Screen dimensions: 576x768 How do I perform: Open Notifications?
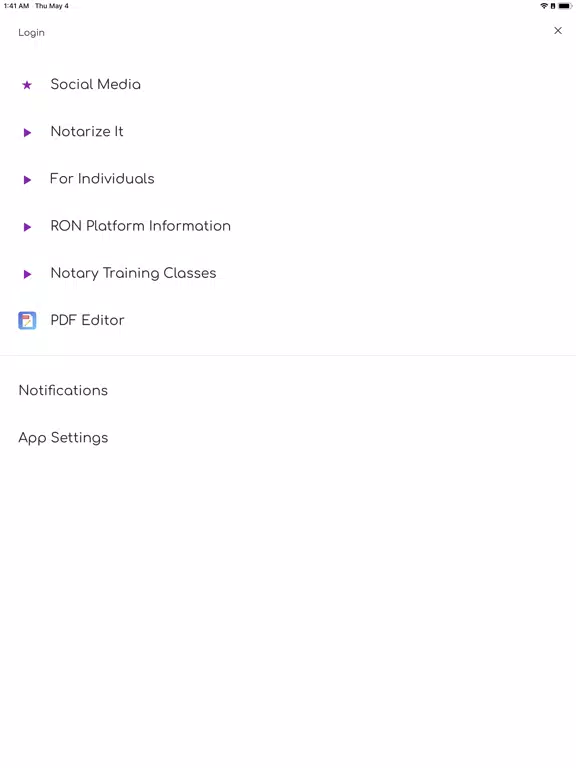pos(63,390)
